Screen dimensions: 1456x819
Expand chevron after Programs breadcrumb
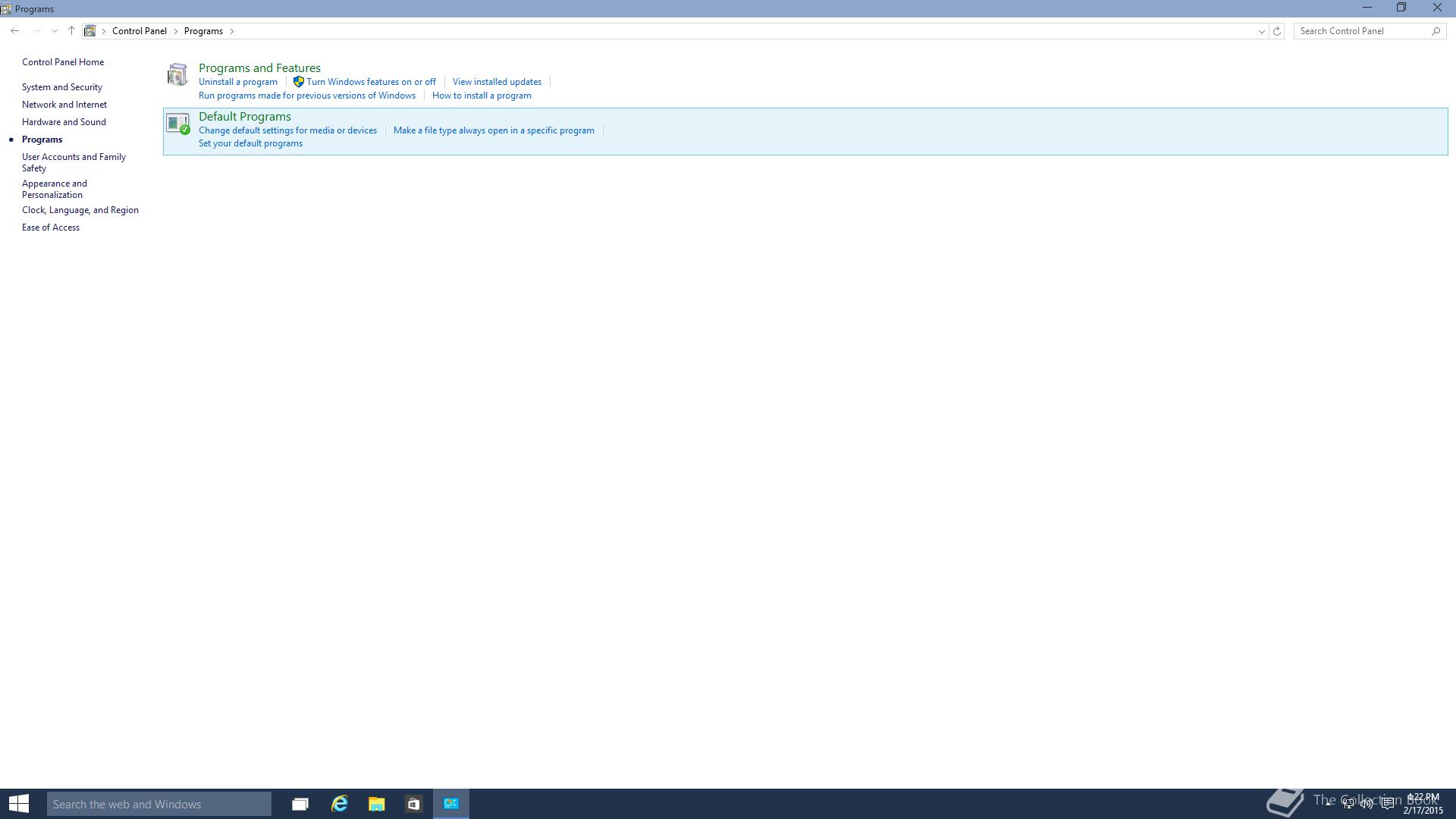click(x=232, y=31)
